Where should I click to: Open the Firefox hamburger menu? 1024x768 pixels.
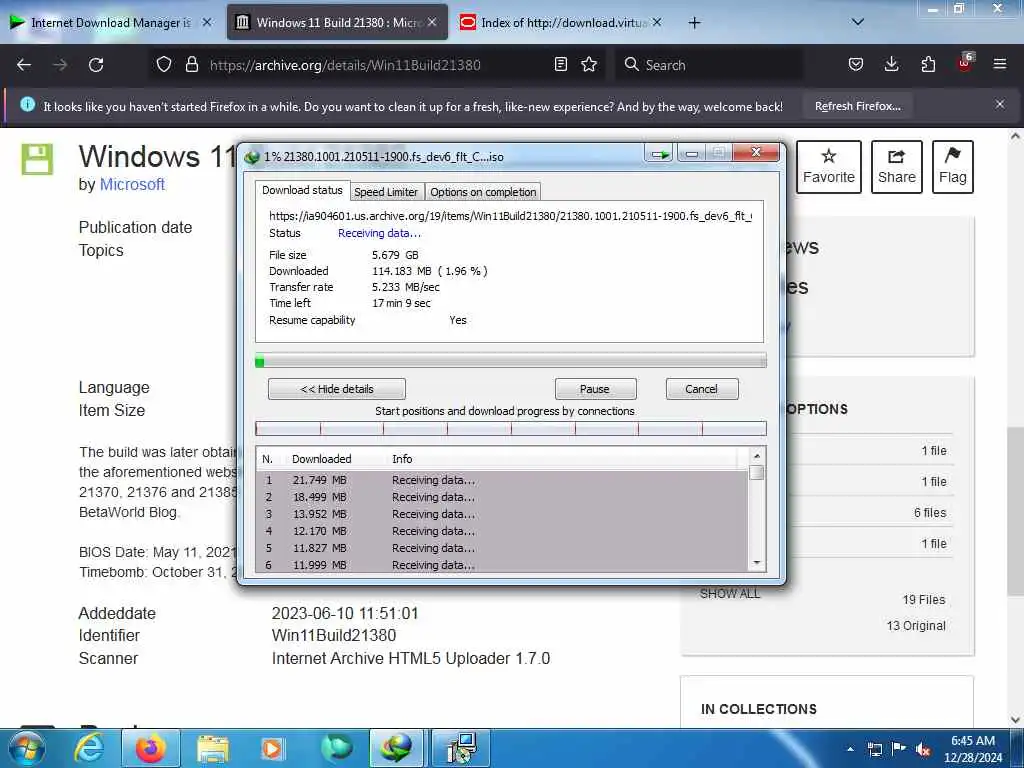1000,65
